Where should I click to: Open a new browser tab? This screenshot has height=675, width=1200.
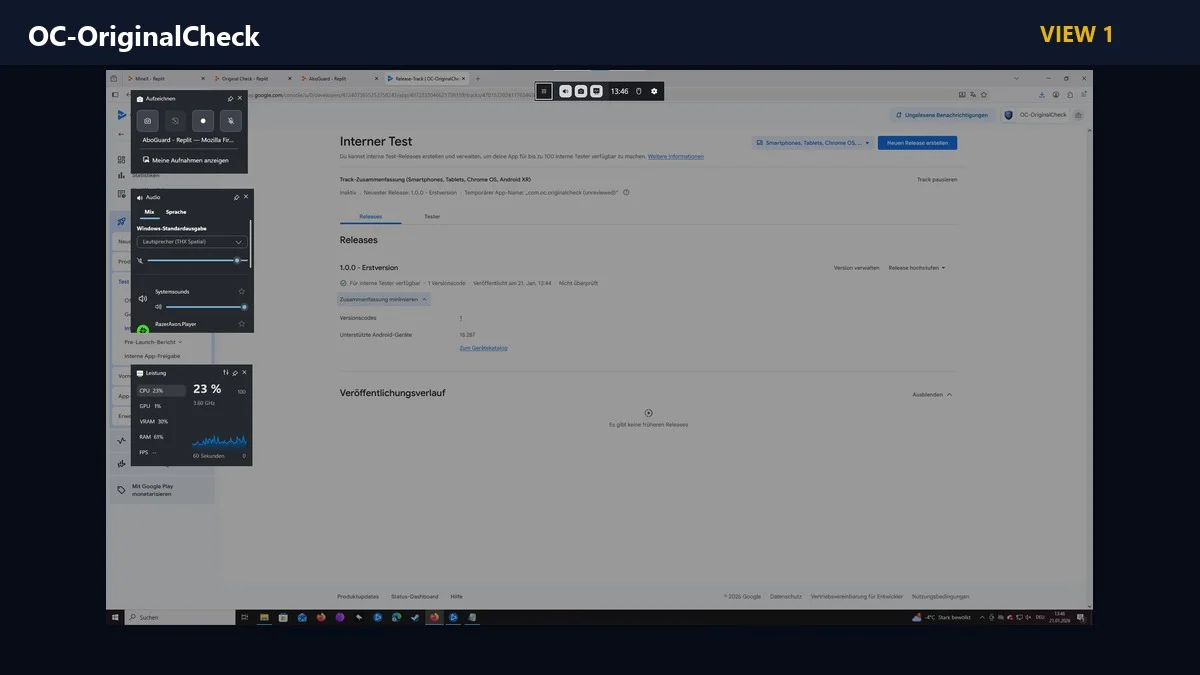478,78
